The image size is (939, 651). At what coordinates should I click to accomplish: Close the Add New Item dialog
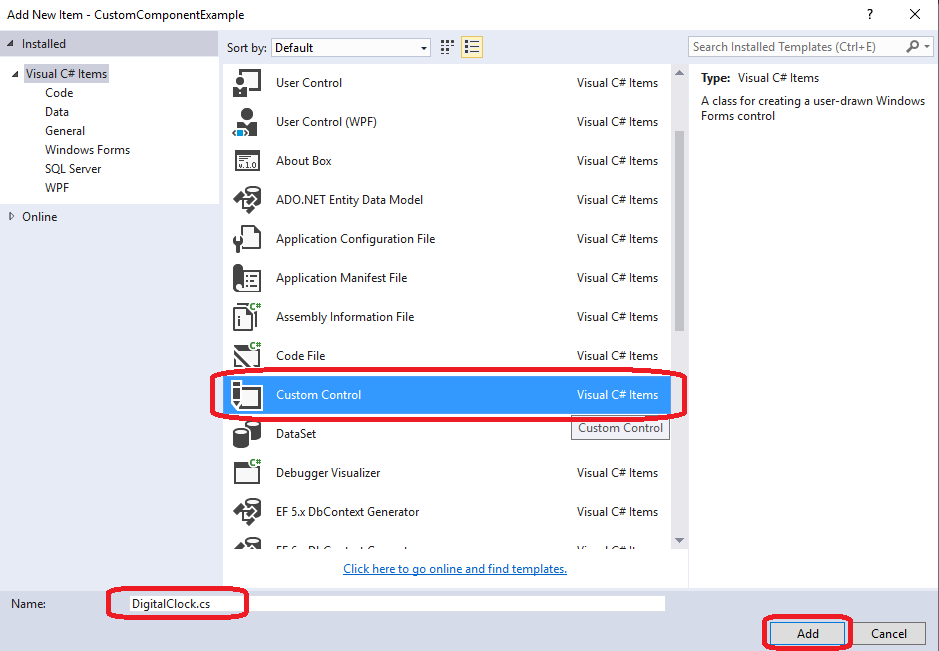(915, 14)
